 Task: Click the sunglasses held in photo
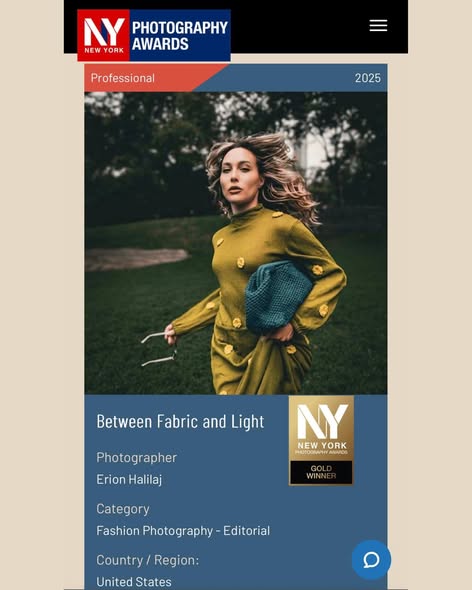click(x=160, y=349)
